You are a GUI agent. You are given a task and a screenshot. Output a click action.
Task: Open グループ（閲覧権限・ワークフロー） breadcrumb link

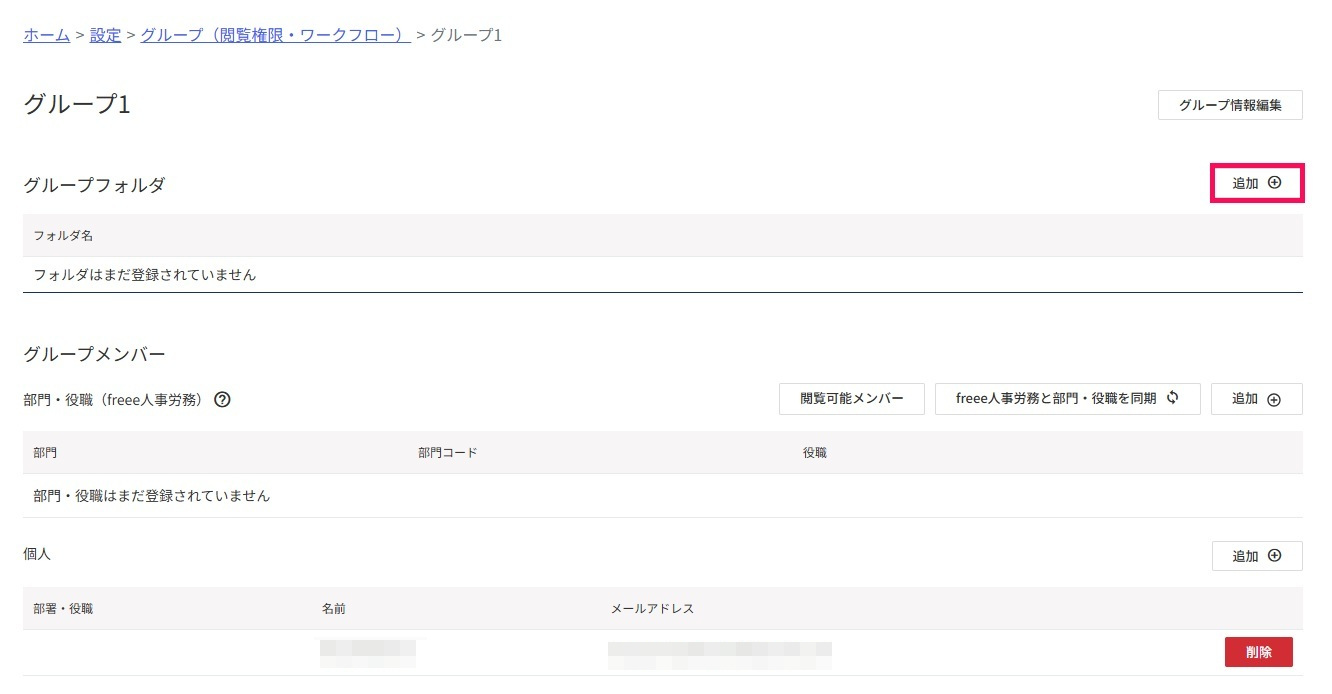point(276,35)
